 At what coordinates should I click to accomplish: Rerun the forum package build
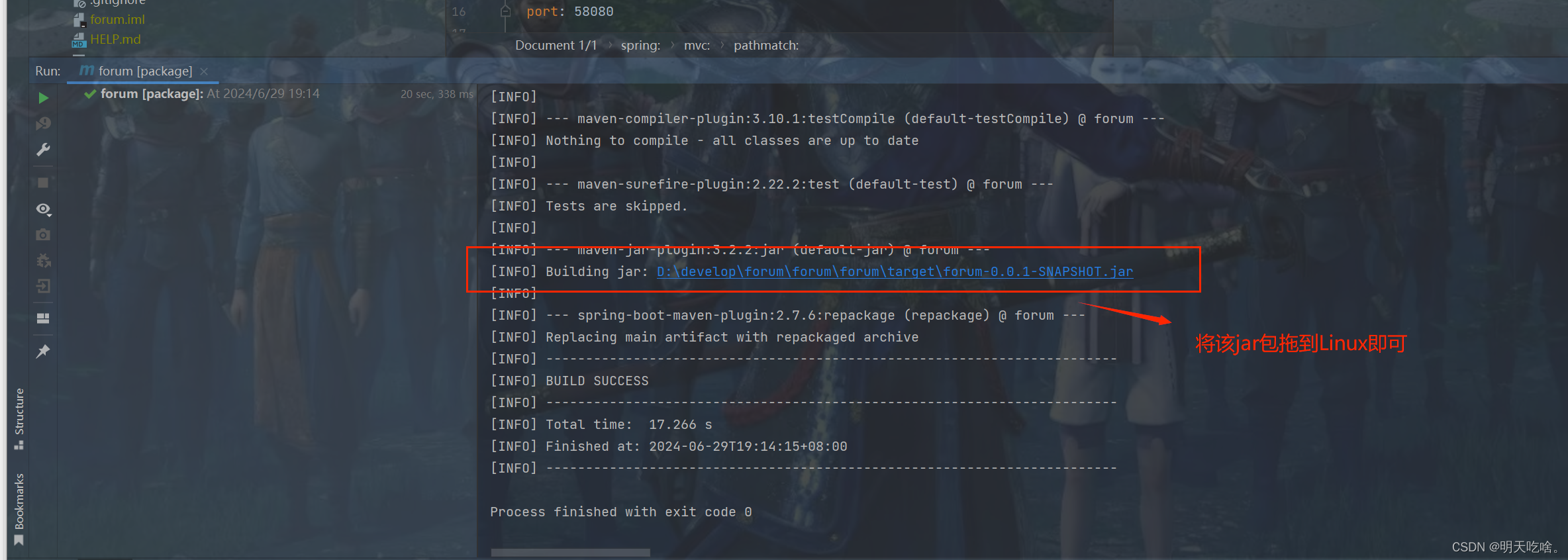pos(43,98)
